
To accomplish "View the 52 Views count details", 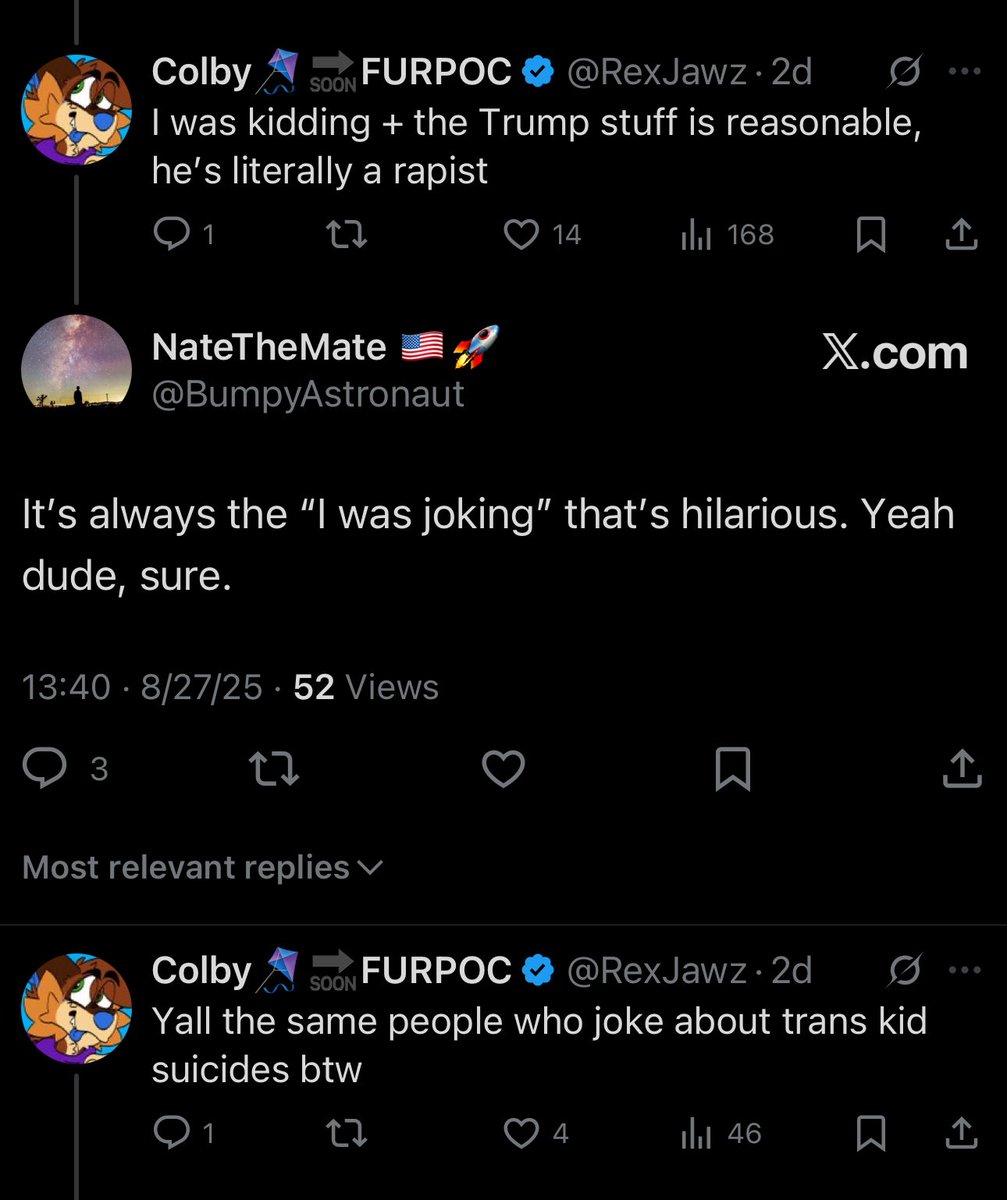I will coord(366,687).
